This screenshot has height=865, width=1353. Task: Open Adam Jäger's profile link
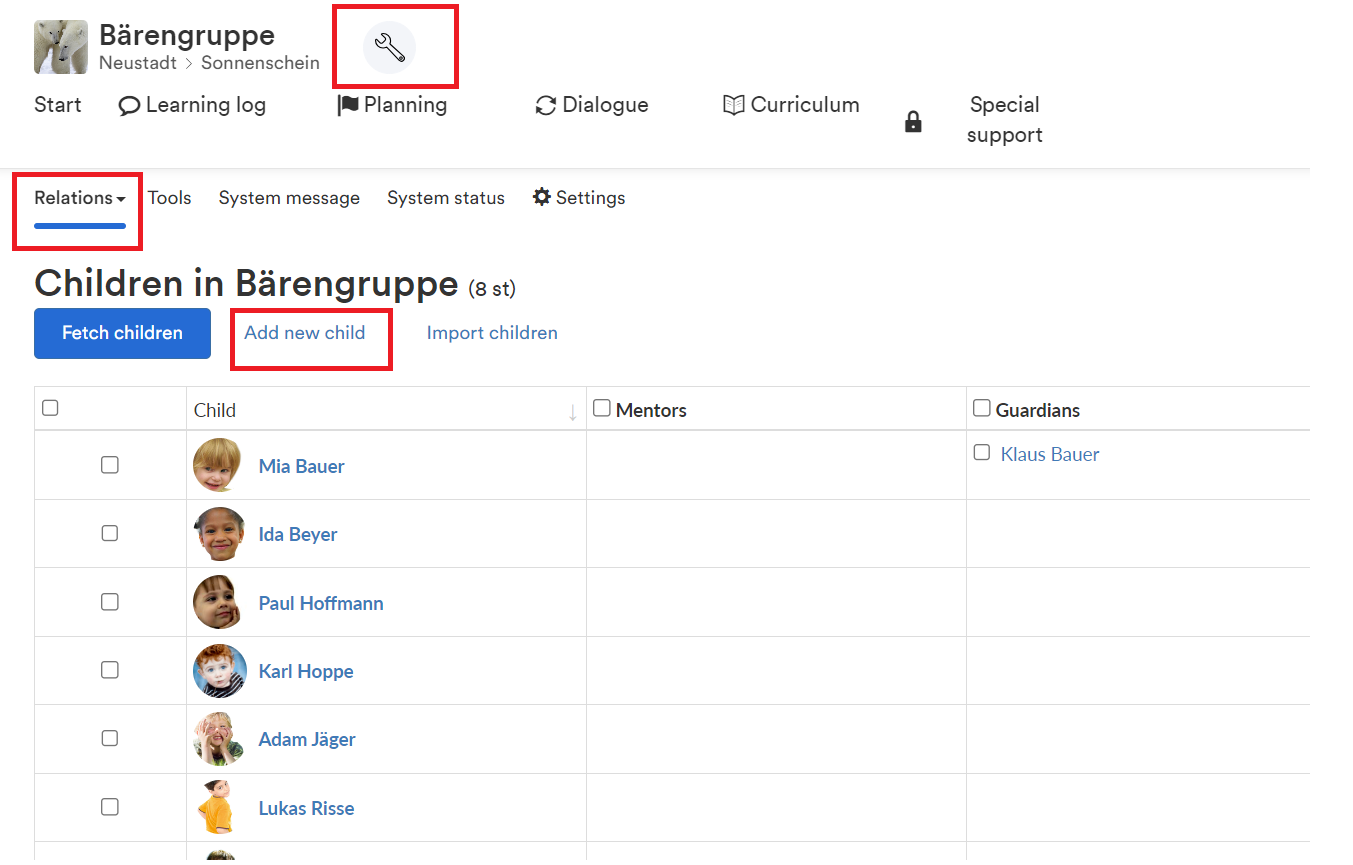coord(307,739)
